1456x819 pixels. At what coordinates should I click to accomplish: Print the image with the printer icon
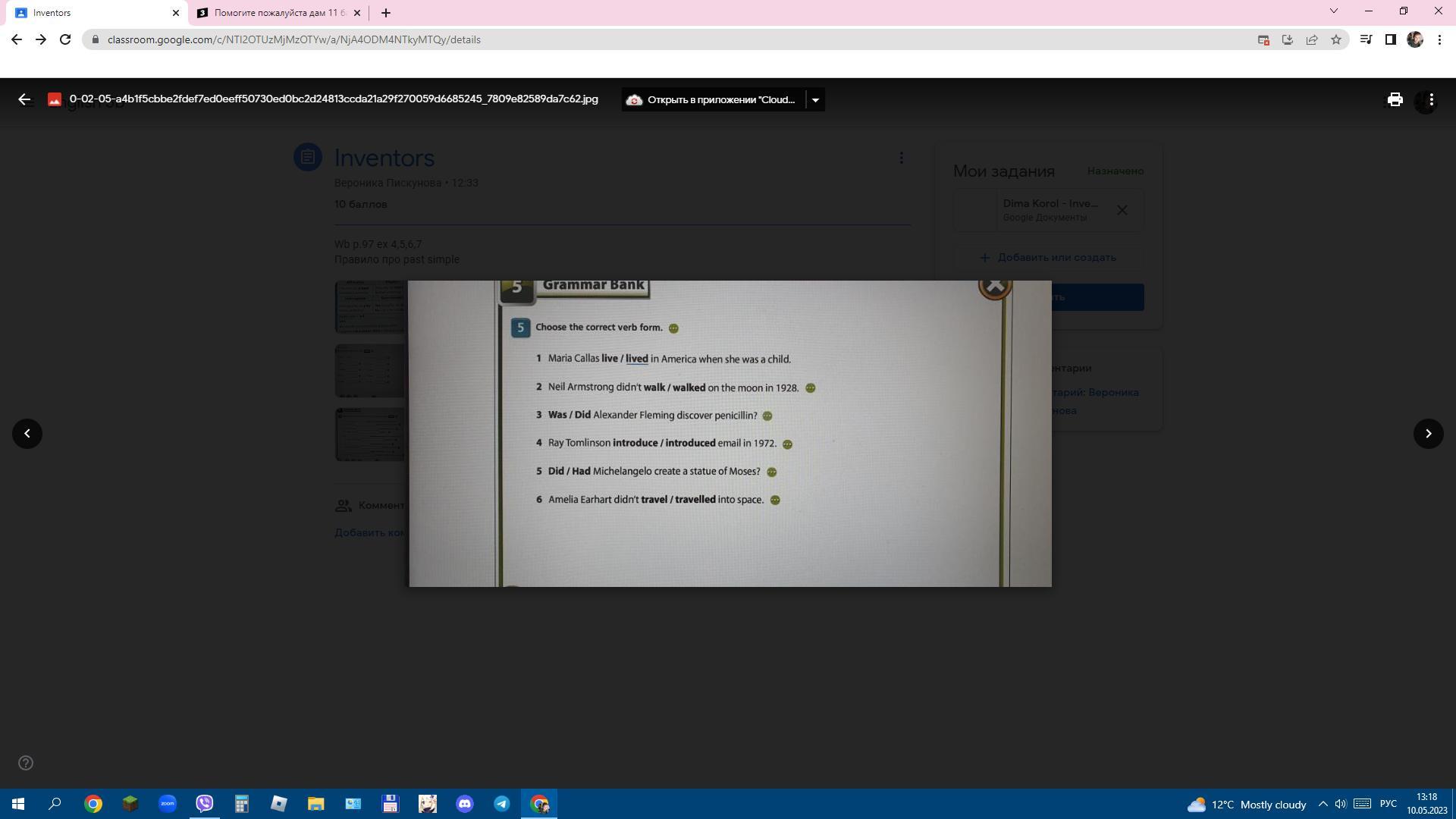(x=1395, y=99)
